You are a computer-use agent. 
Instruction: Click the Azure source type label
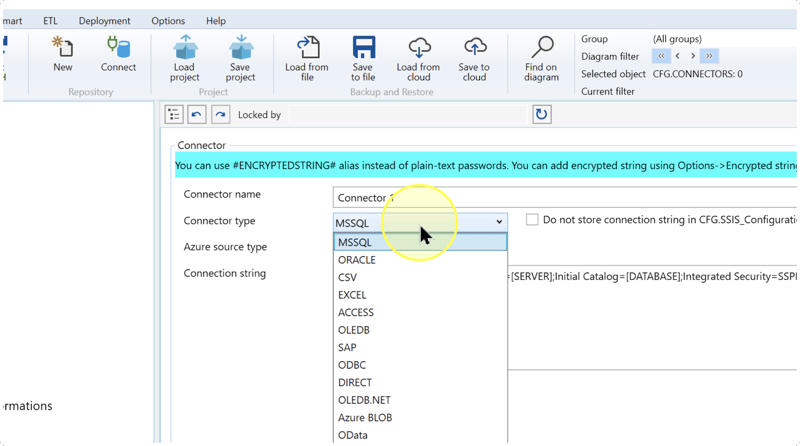225,247
